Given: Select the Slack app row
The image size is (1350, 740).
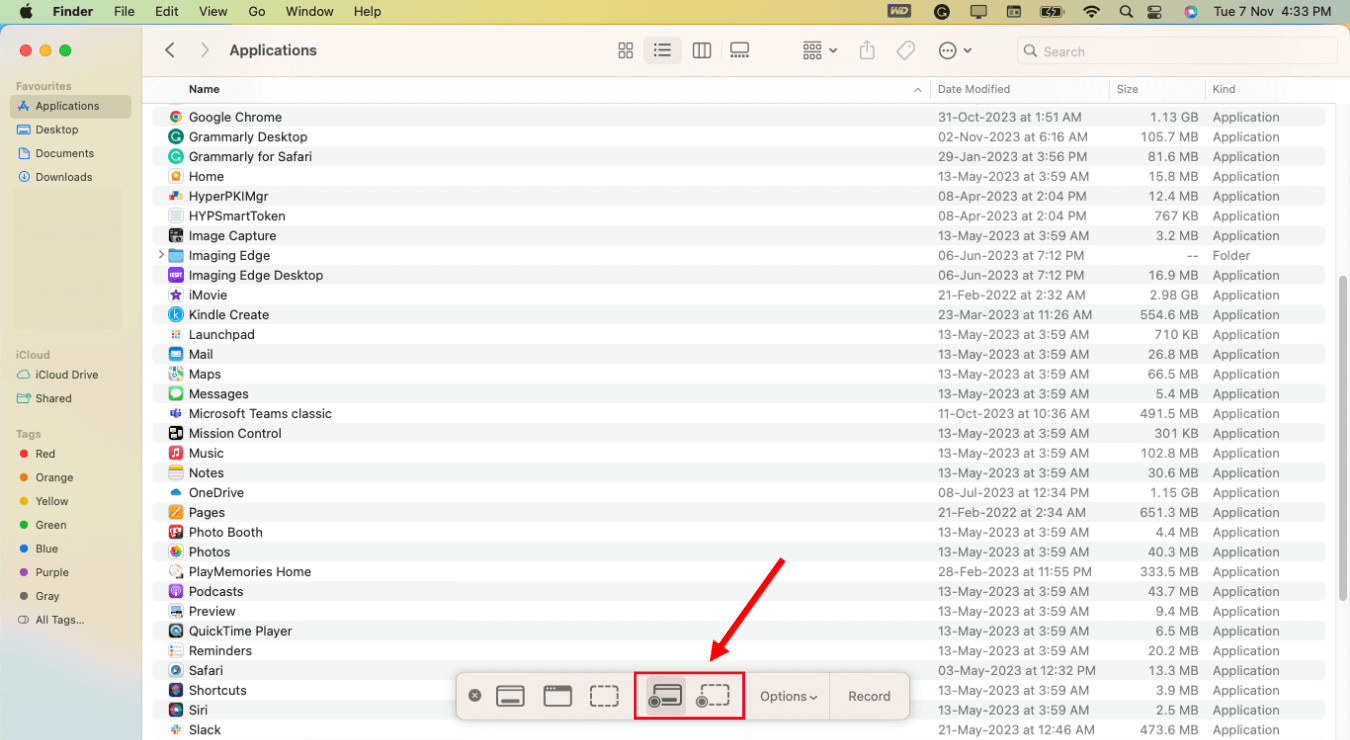Looking at the screenshot, I should coord(739,730).
